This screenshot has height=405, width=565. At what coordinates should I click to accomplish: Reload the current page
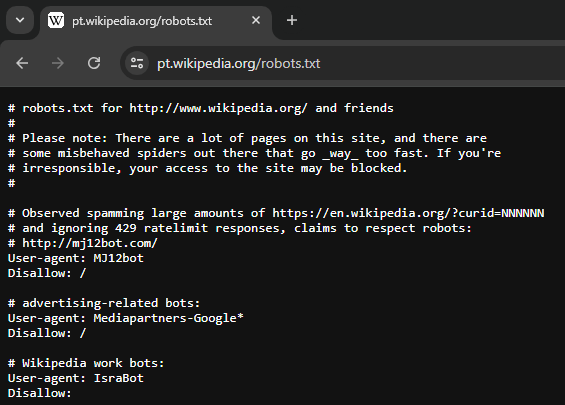click(x=94, y=63)
